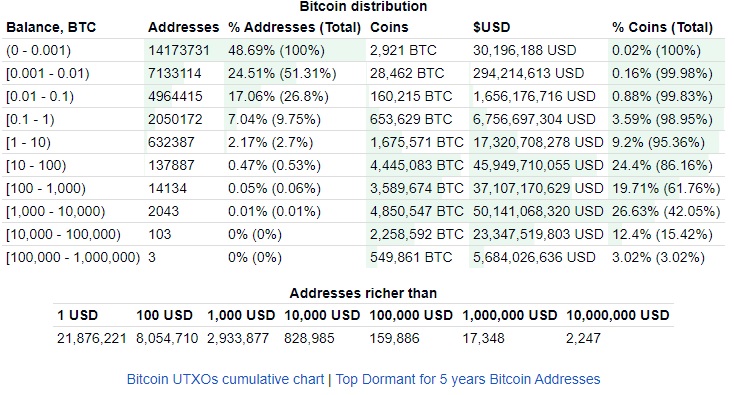Click the % Addresses (Total) column header
This screenshot has width=734, height=395.
[294, 27]
